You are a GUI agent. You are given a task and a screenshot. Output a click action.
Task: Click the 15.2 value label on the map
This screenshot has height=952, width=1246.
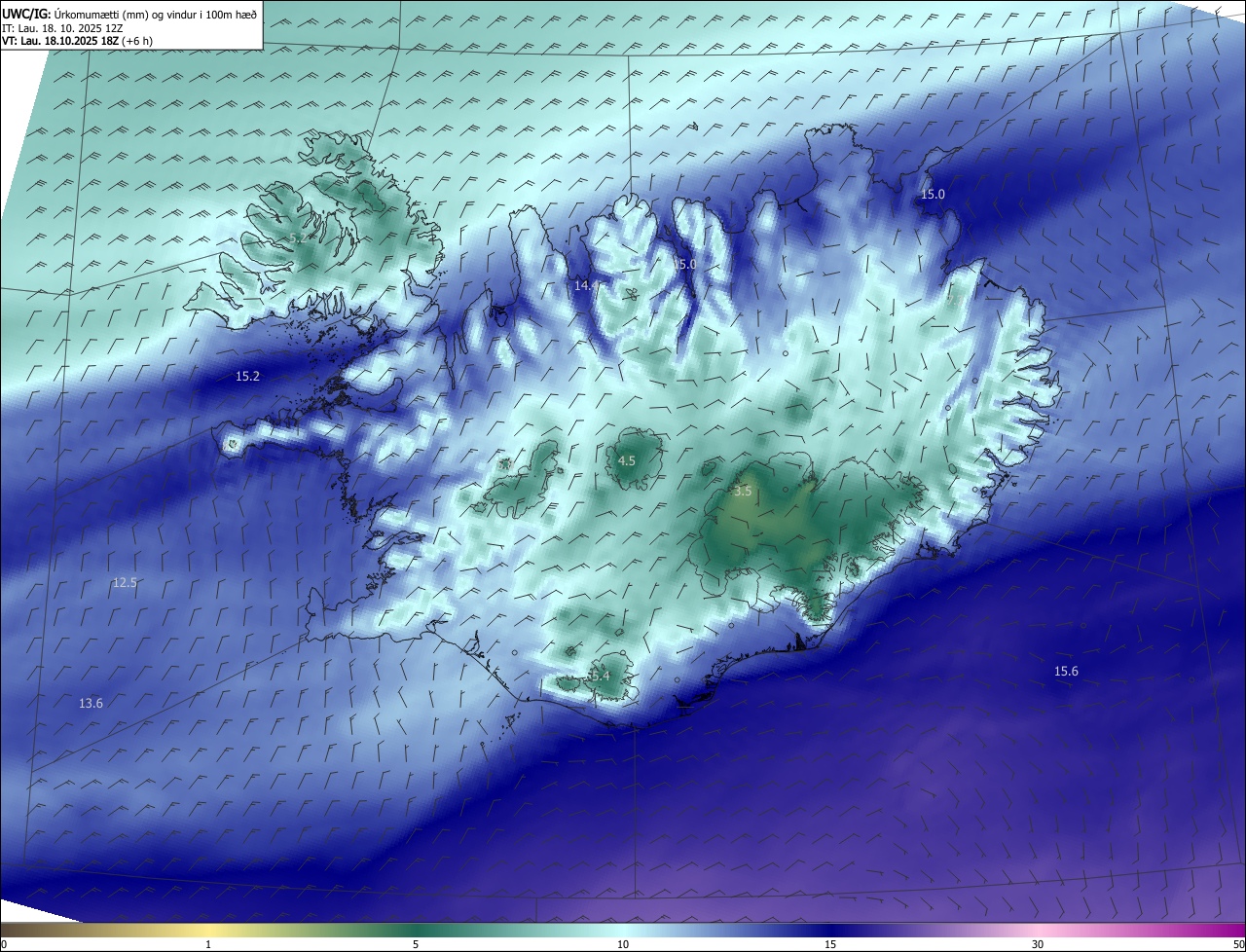248,376
